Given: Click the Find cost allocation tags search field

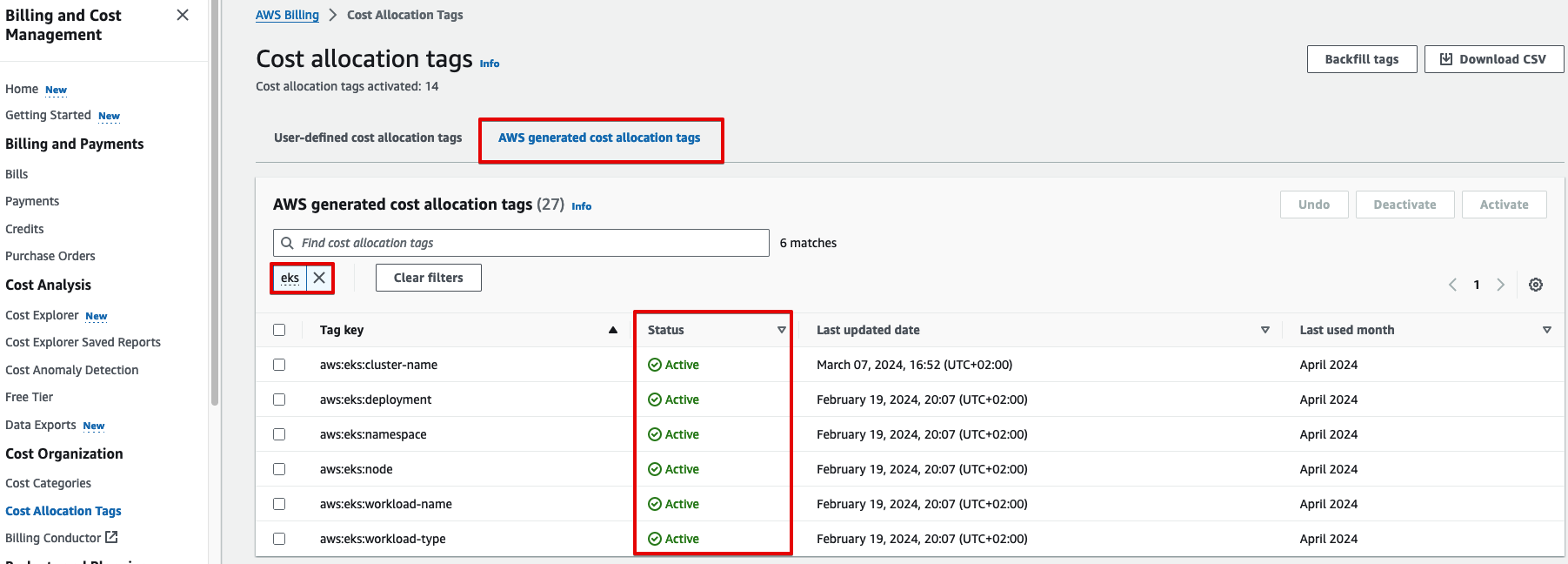Looking at the screenshot, I should (x=522, y=243).
